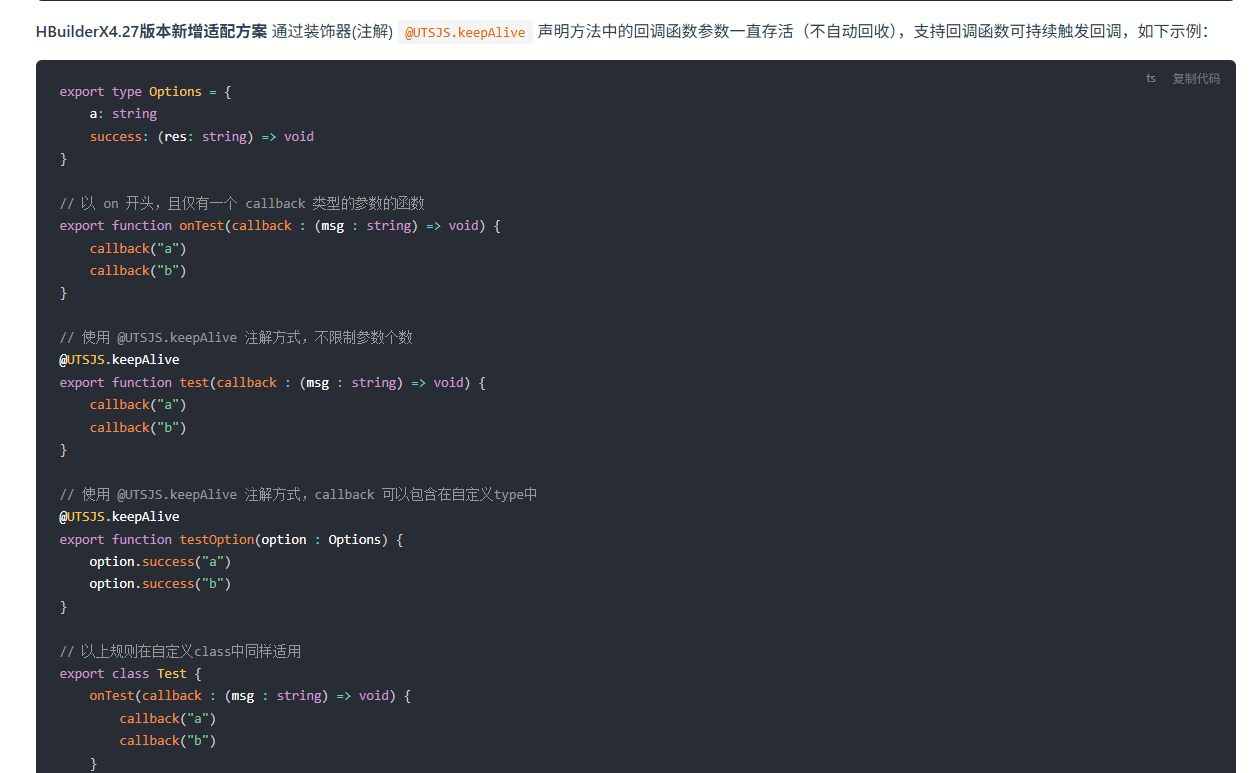Click the comment starting with 以 on 开头
The image size is (1253, 773).
(241, 204)
